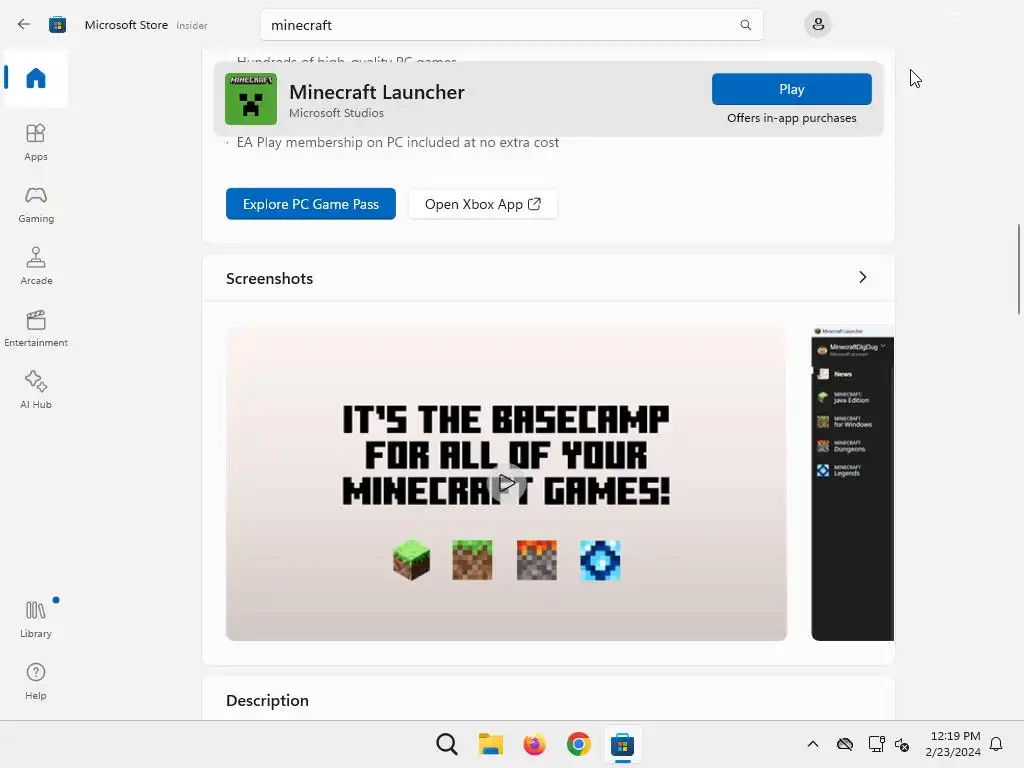Open Help in the sidebar
This screenshot has width=1024, height=768.
[x=36, y=682]
